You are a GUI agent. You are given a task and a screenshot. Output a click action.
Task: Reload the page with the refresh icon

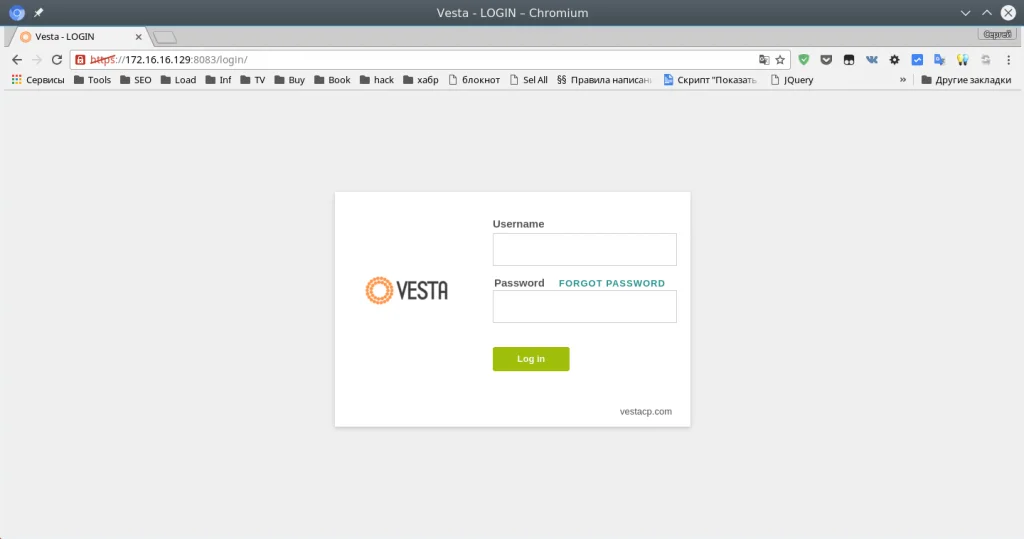click(57, 59)
